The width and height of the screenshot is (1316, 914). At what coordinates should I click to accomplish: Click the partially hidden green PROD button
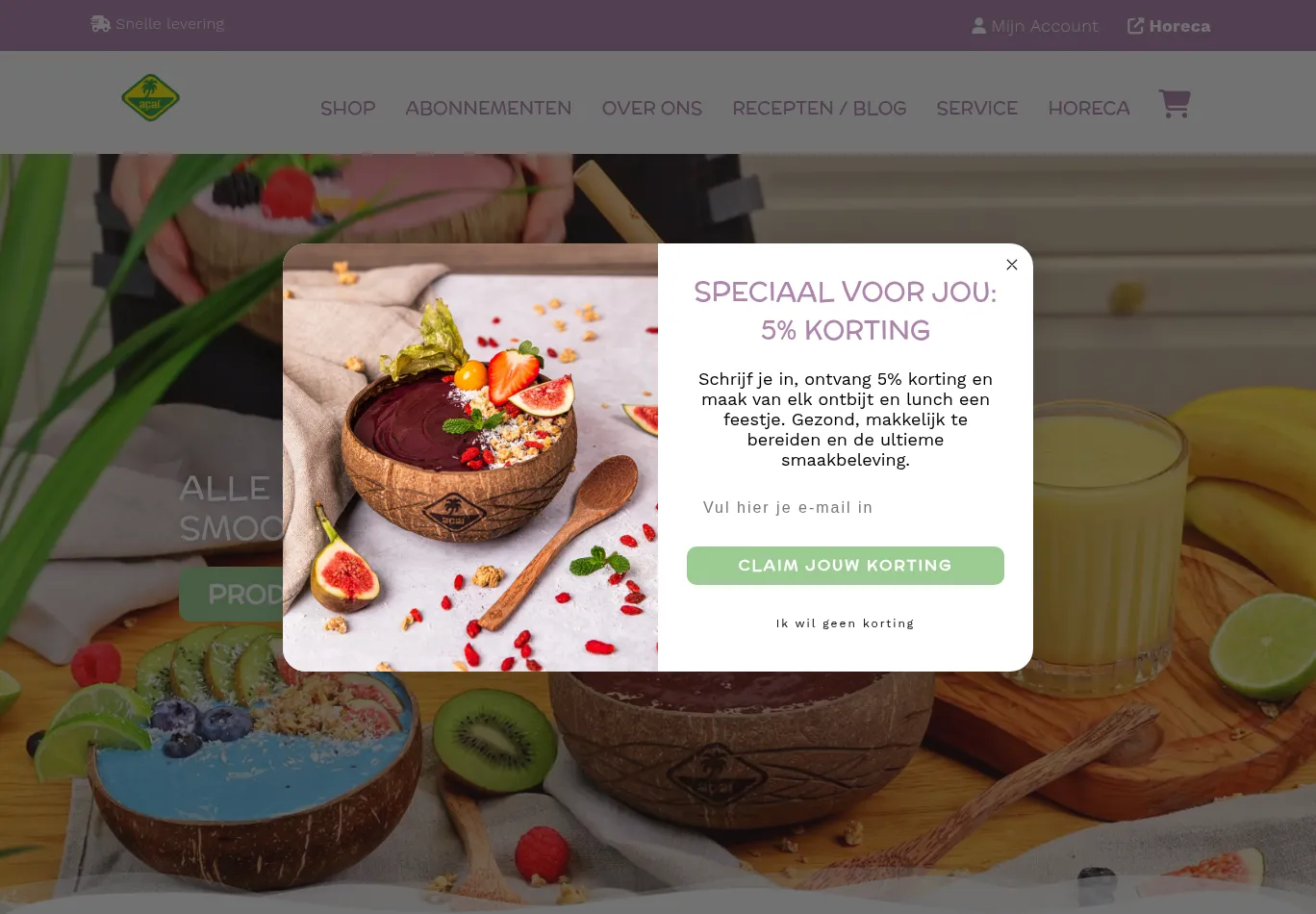231,594
